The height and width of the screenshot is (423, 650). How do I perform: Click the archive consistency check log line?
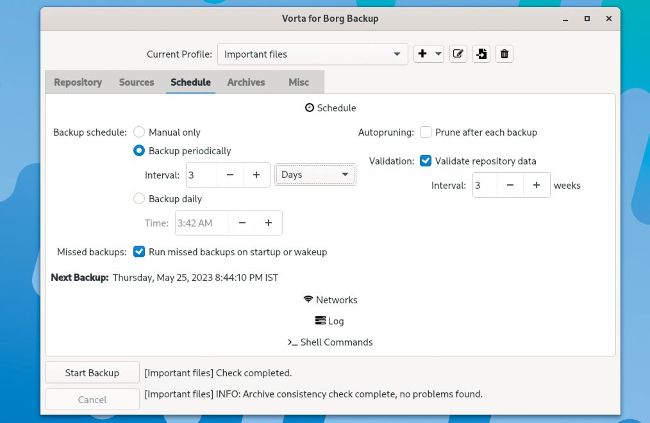click(x=313, y=394)
